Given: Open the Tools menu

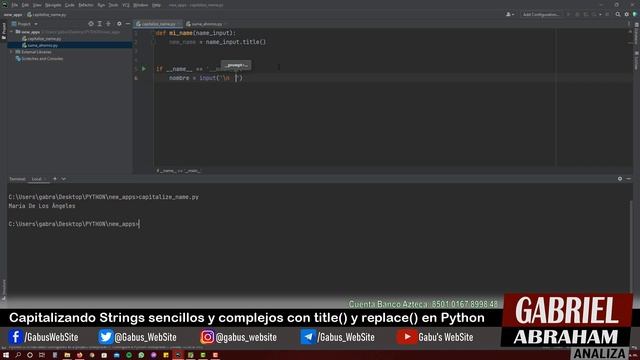Looking at the screenshot, I should [x=113, y=5].
